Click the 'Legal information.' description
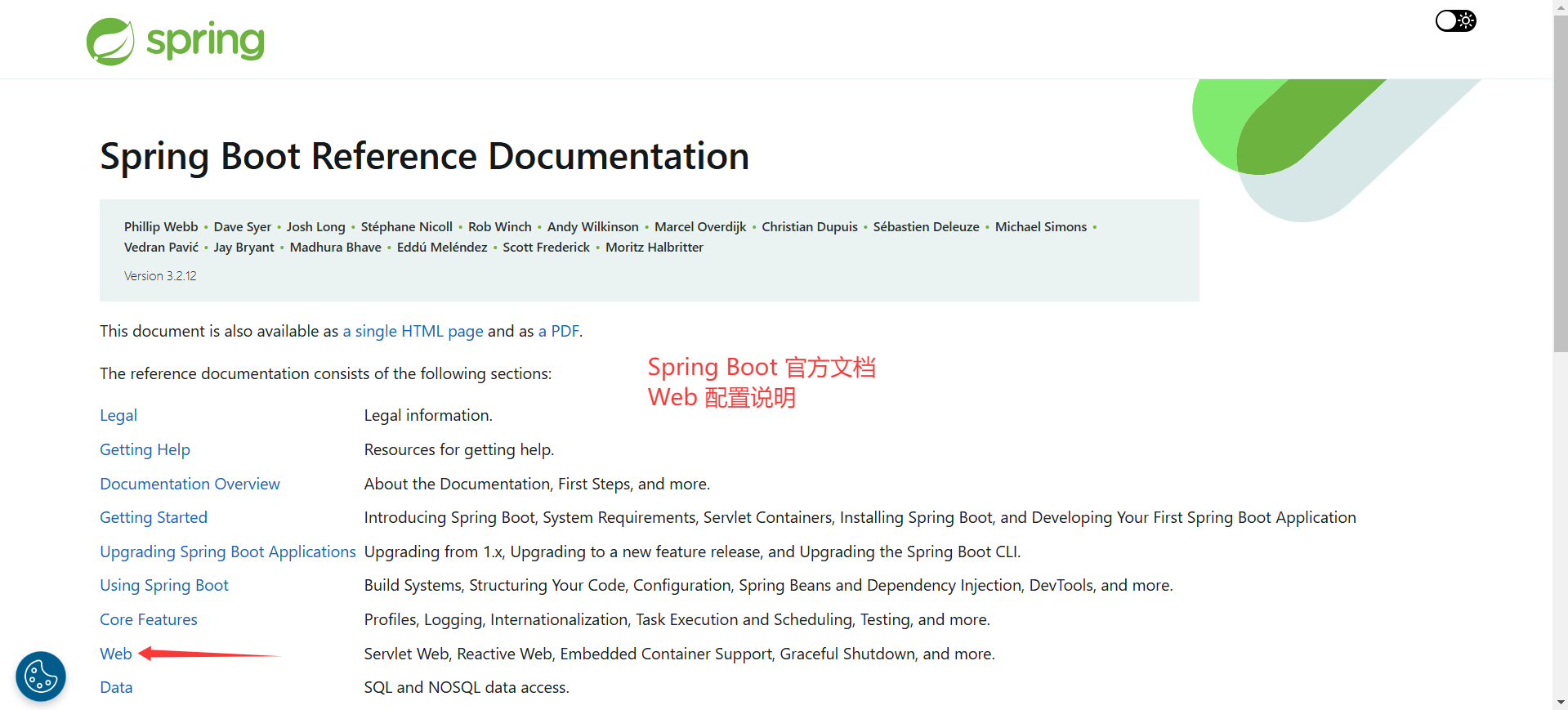The width and height of the screenshot is (1568, 710). (x=428, y=415)
